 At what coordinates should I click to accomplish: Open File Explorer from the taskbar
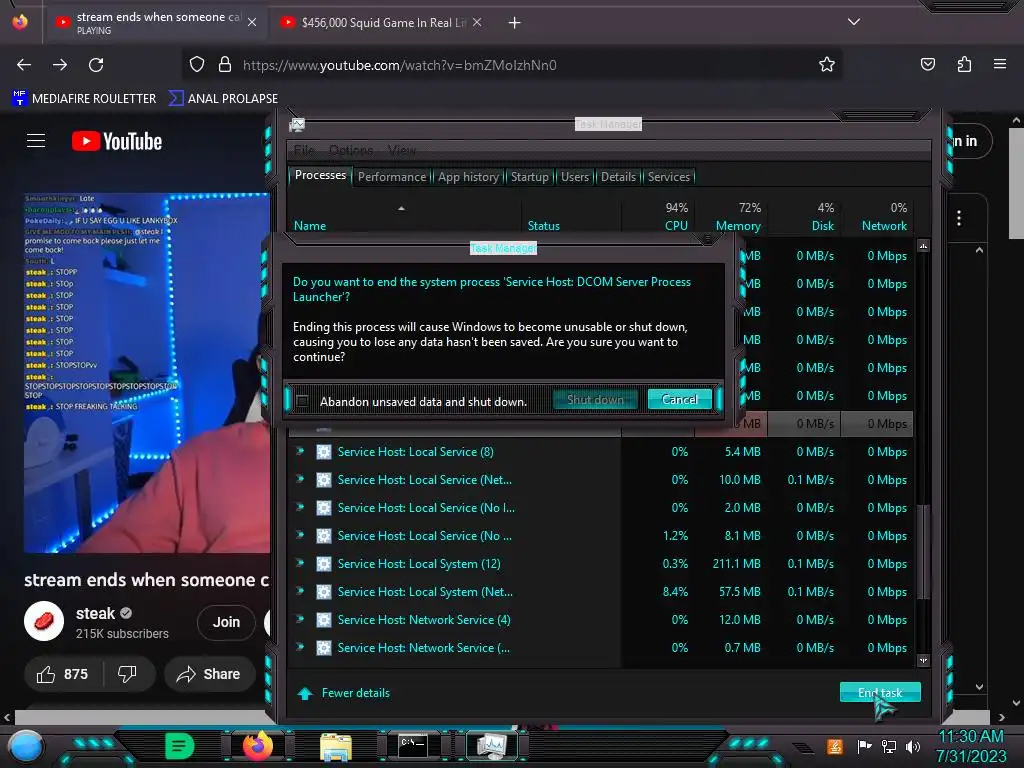tap(336, 746)
